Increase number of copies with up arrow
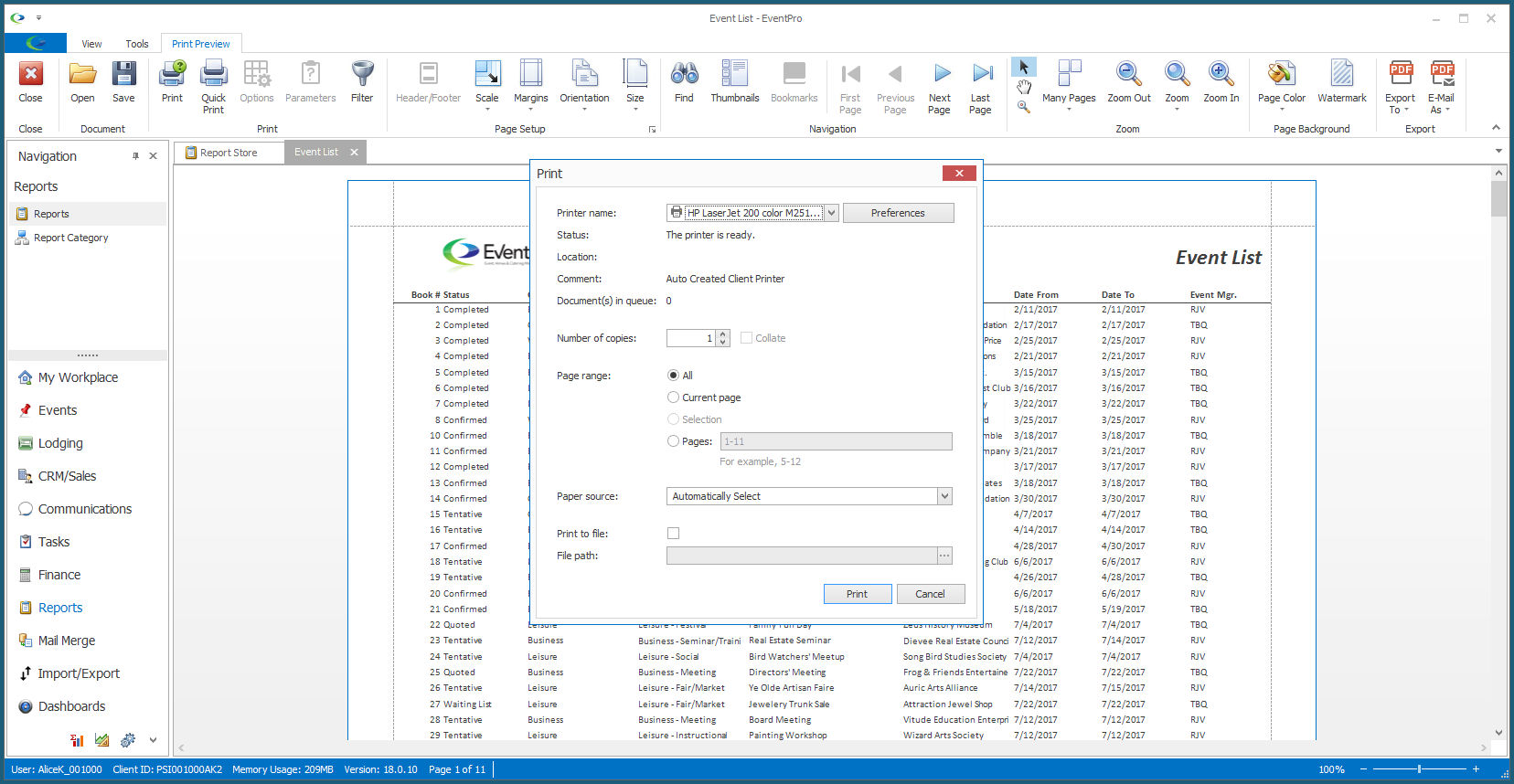The height and width of the screenshot is (784, 1514). click(723, 334)
